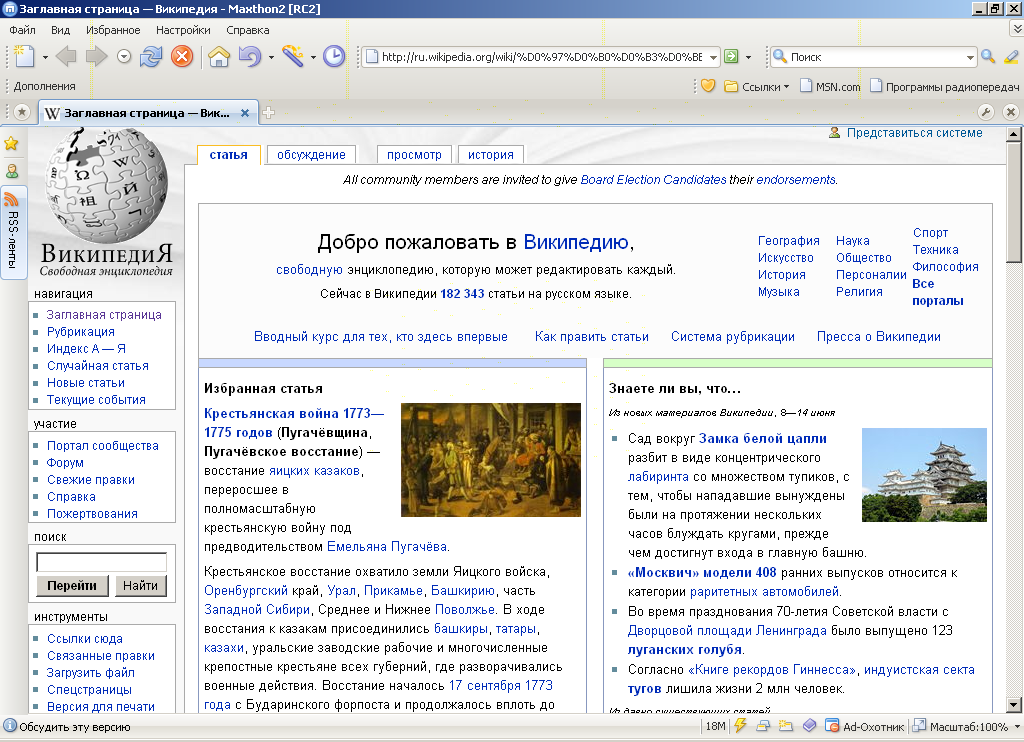Click the green Go arrow next to address bar

731,57
